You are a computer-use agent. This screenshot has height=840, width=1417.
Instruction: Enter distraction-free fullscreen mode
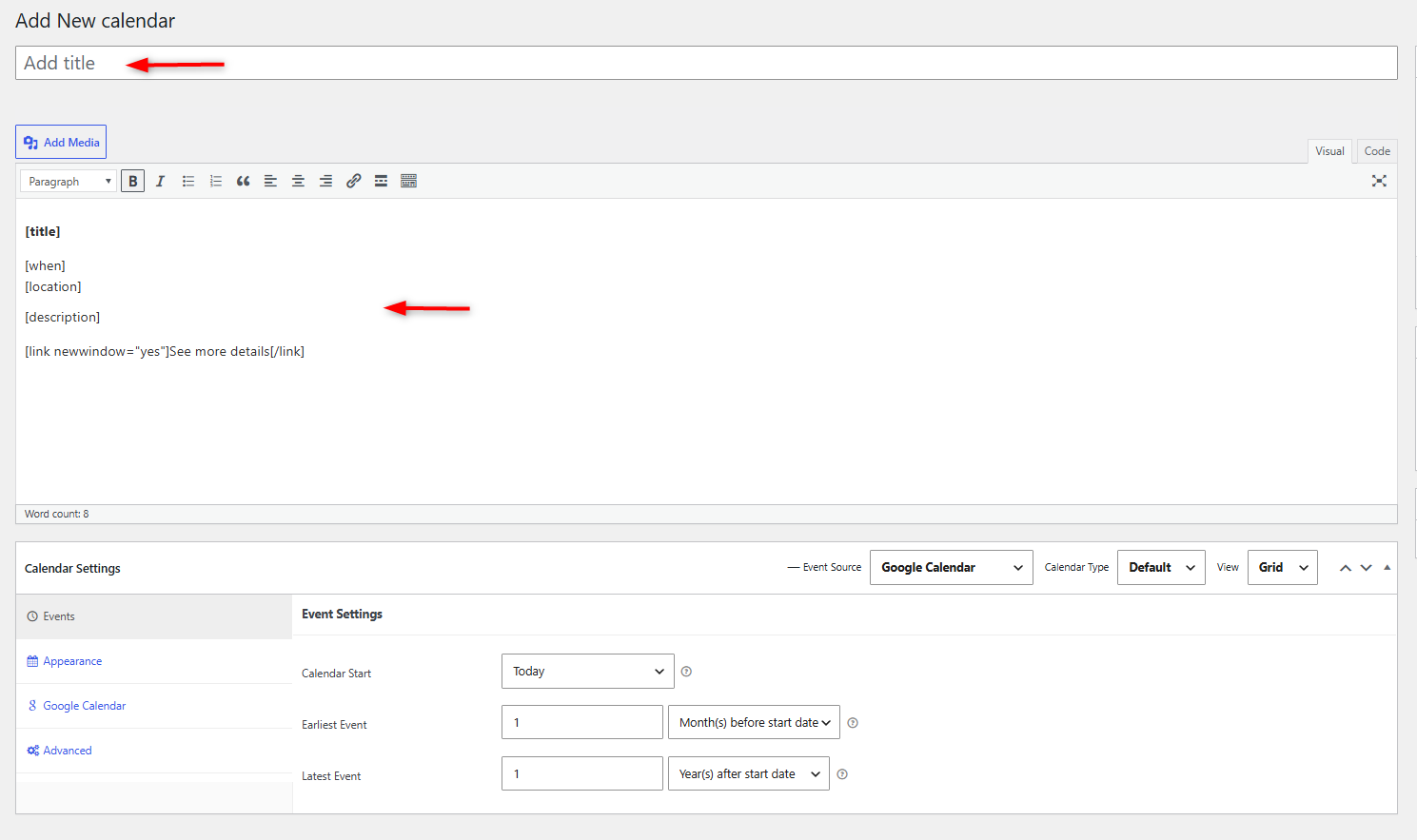[x=1379, y=181]
